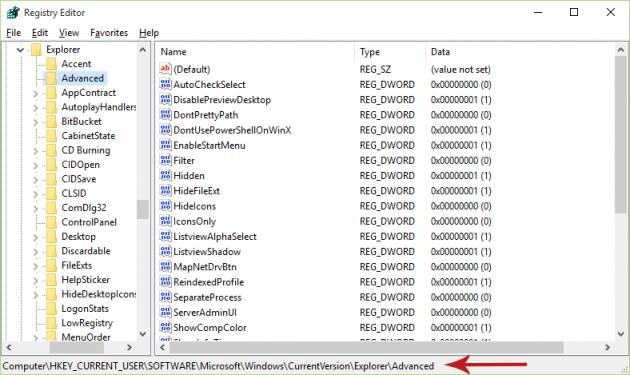Click the tree pane scroll-up arrow
Screen dimensions: 630x375
(143, 49)
